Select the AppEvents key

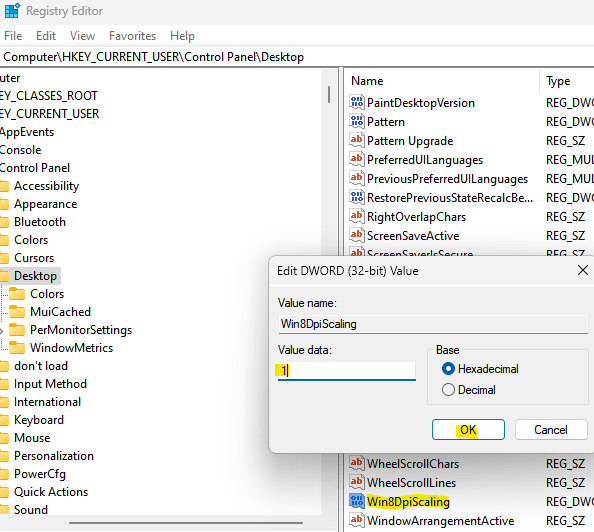pyautogui.click(x=27, y=132)
